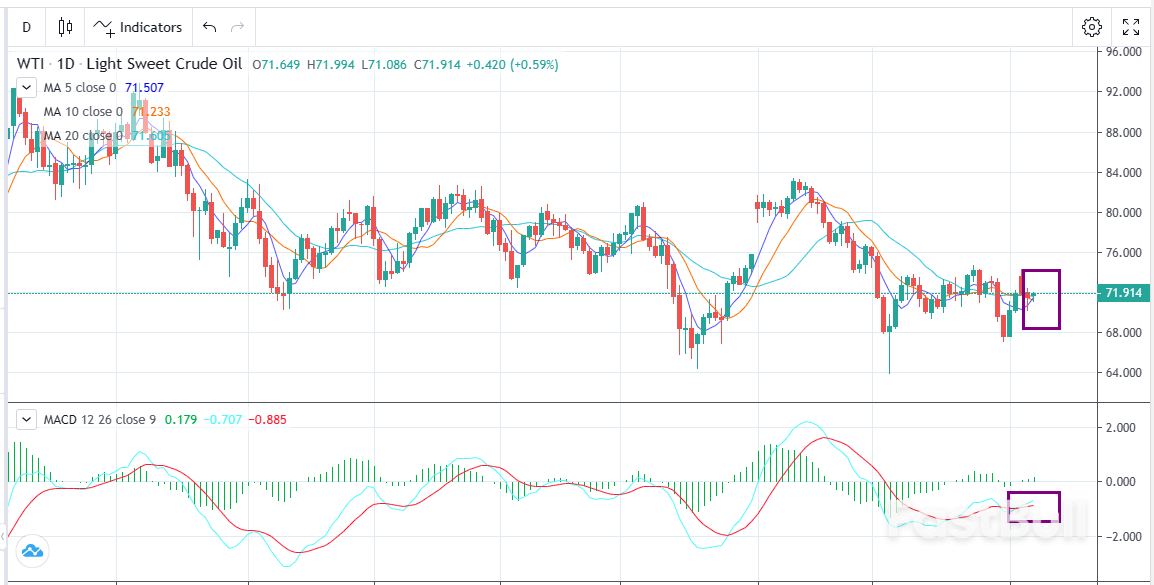Collapse the MACD panel legend chevron
The height and width of the screenshot is (585, 1154).
pyautogui.click(x=25, y=419)
